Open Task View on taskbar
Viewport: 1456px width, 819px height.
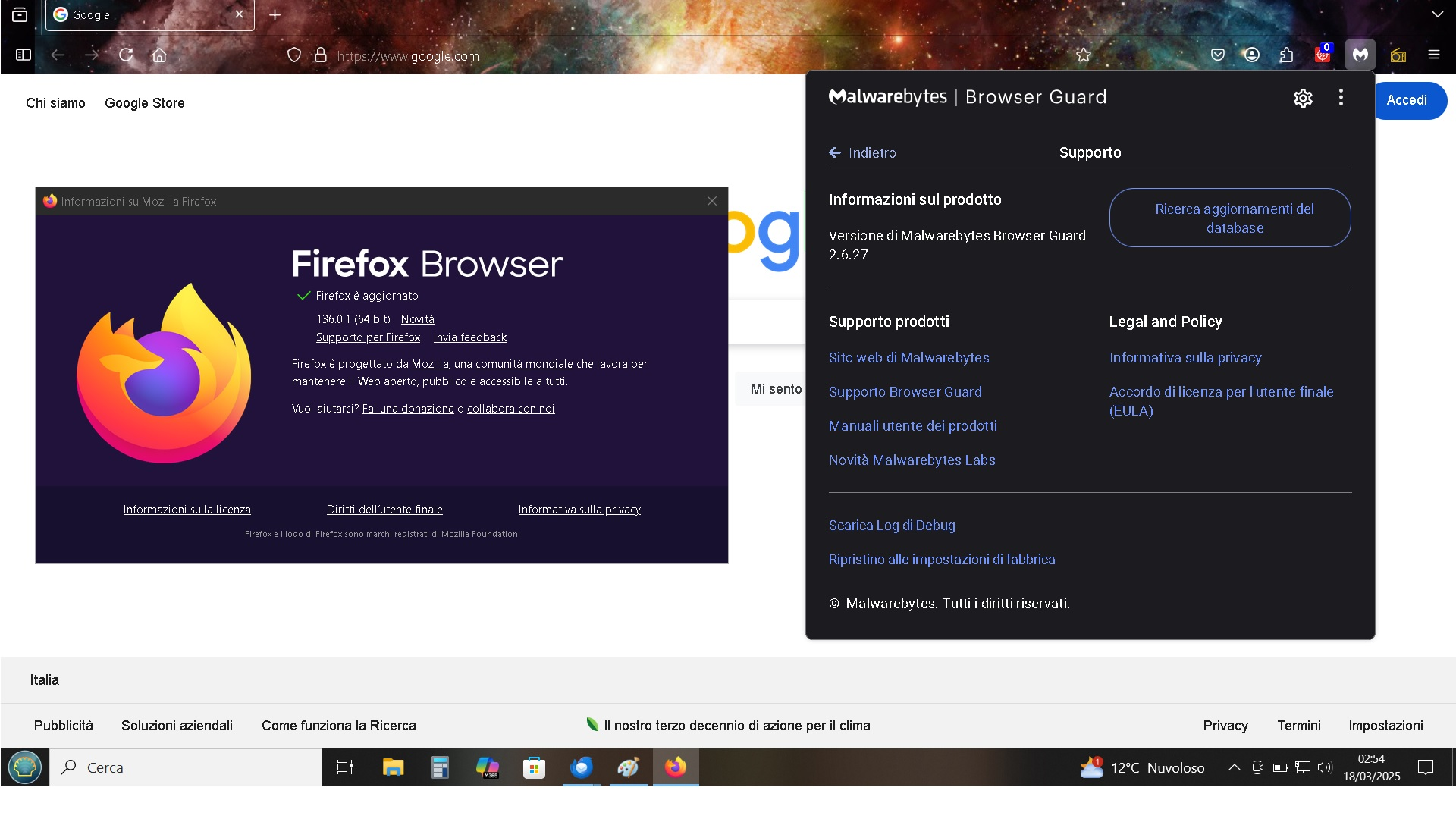[x=345, y=767]
